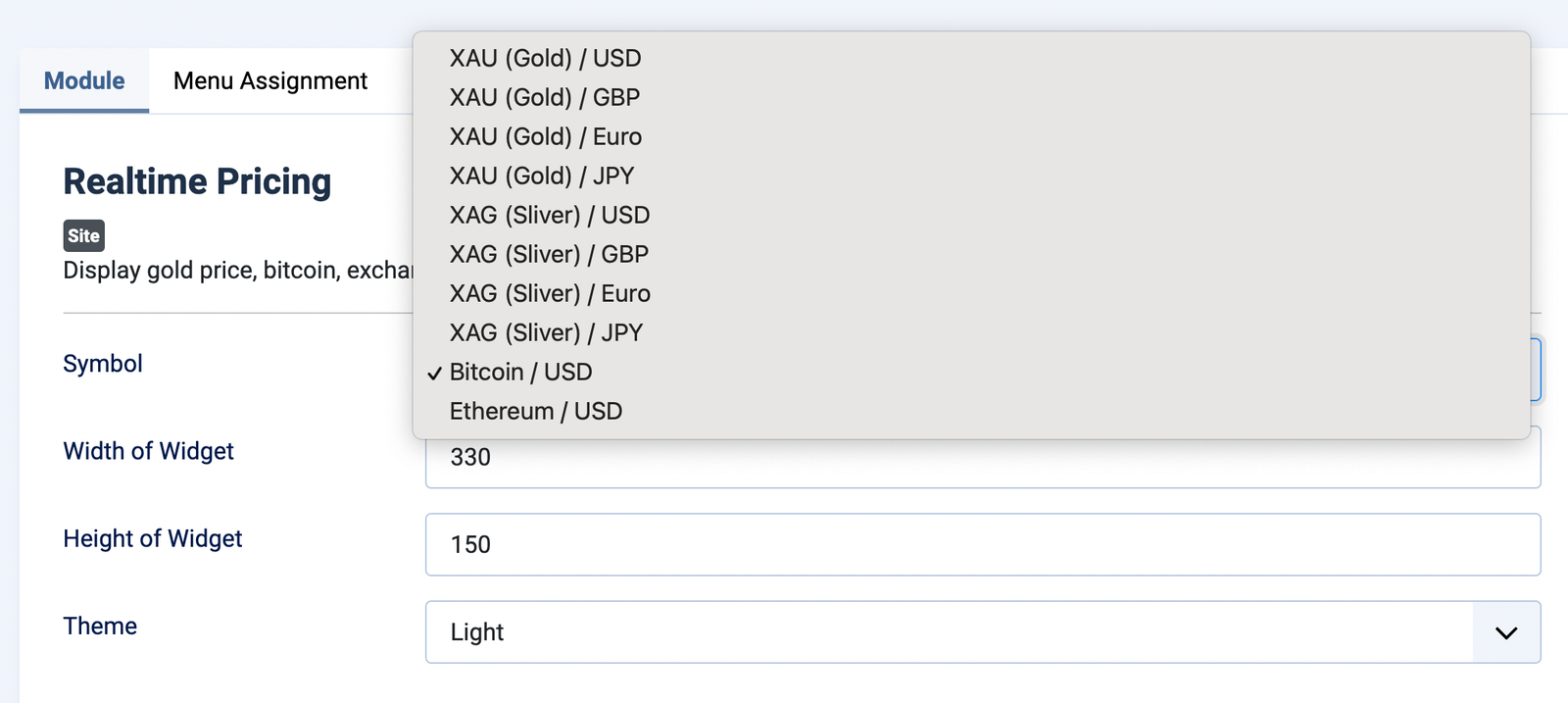The height and width of the screenshot is (703, 1568).
Task: Click the Symbol field label
Action: coord(102,364)
